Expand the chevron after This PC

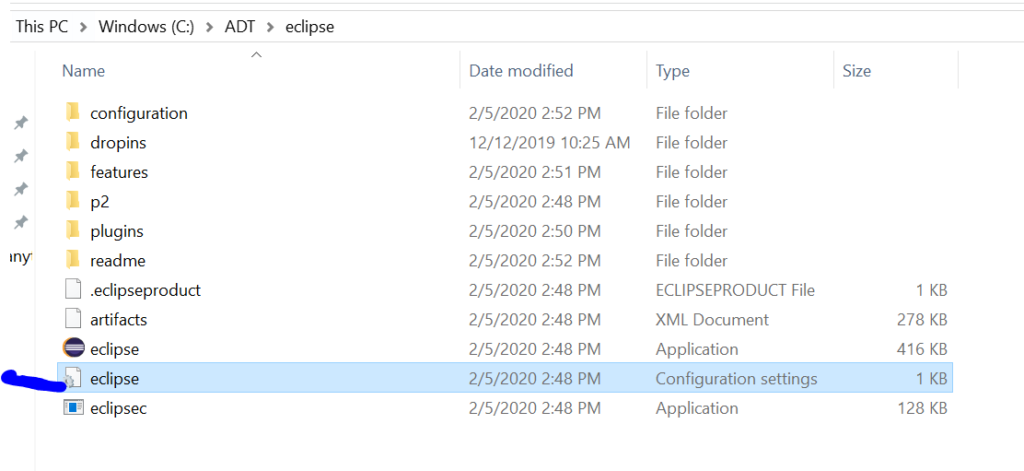pyautogui.click(x=84, y=27)
